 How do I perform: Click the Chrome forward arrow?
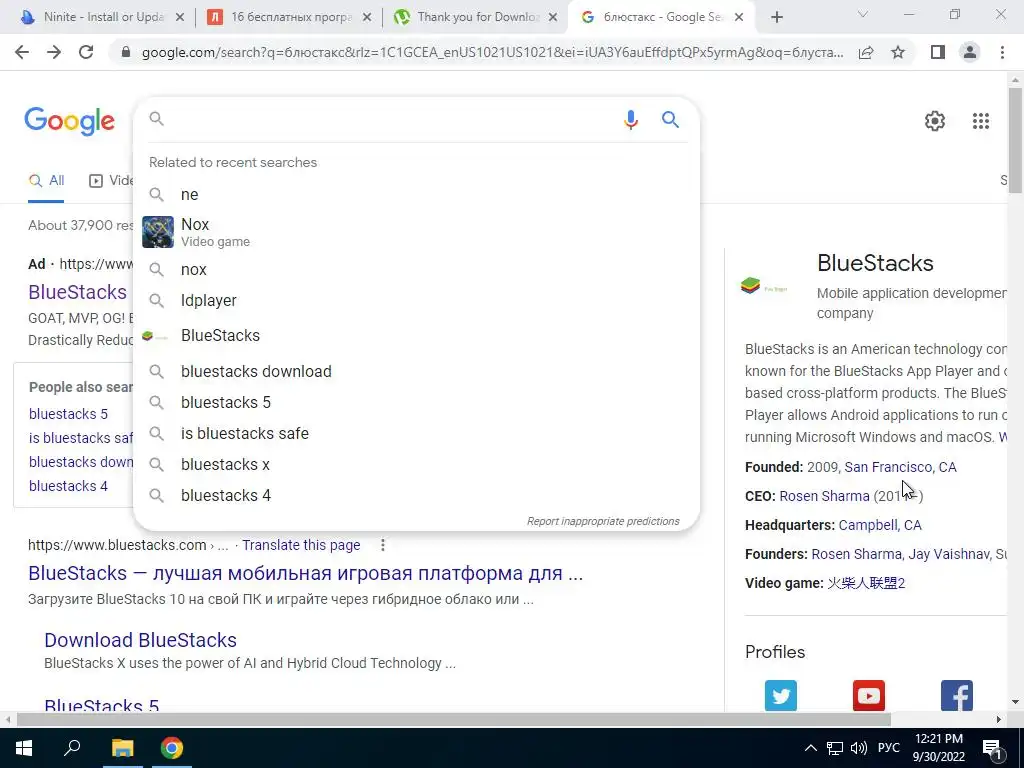[54, 52]
